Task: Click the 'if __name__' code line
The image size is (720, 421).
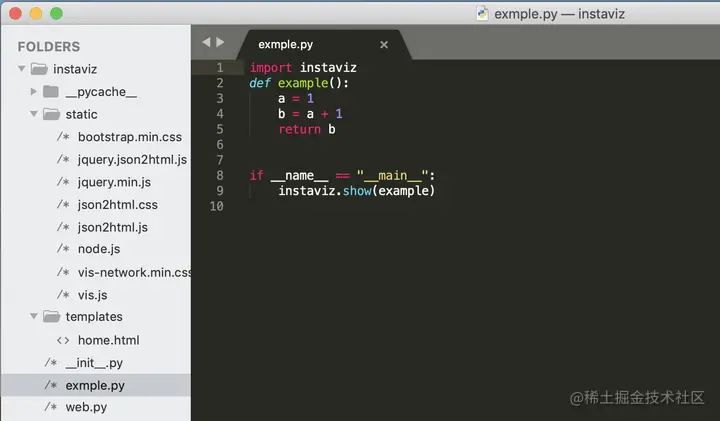Action: [342, 175]
